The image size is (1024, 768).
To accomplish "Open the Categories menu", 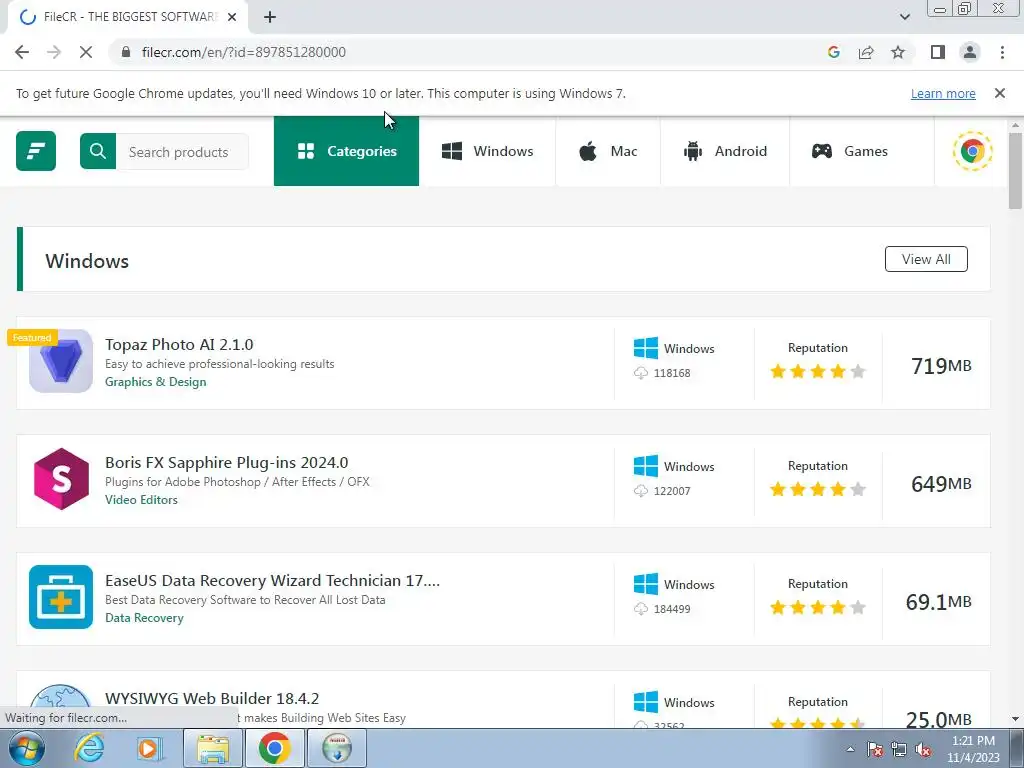I will tap(346, 151).
